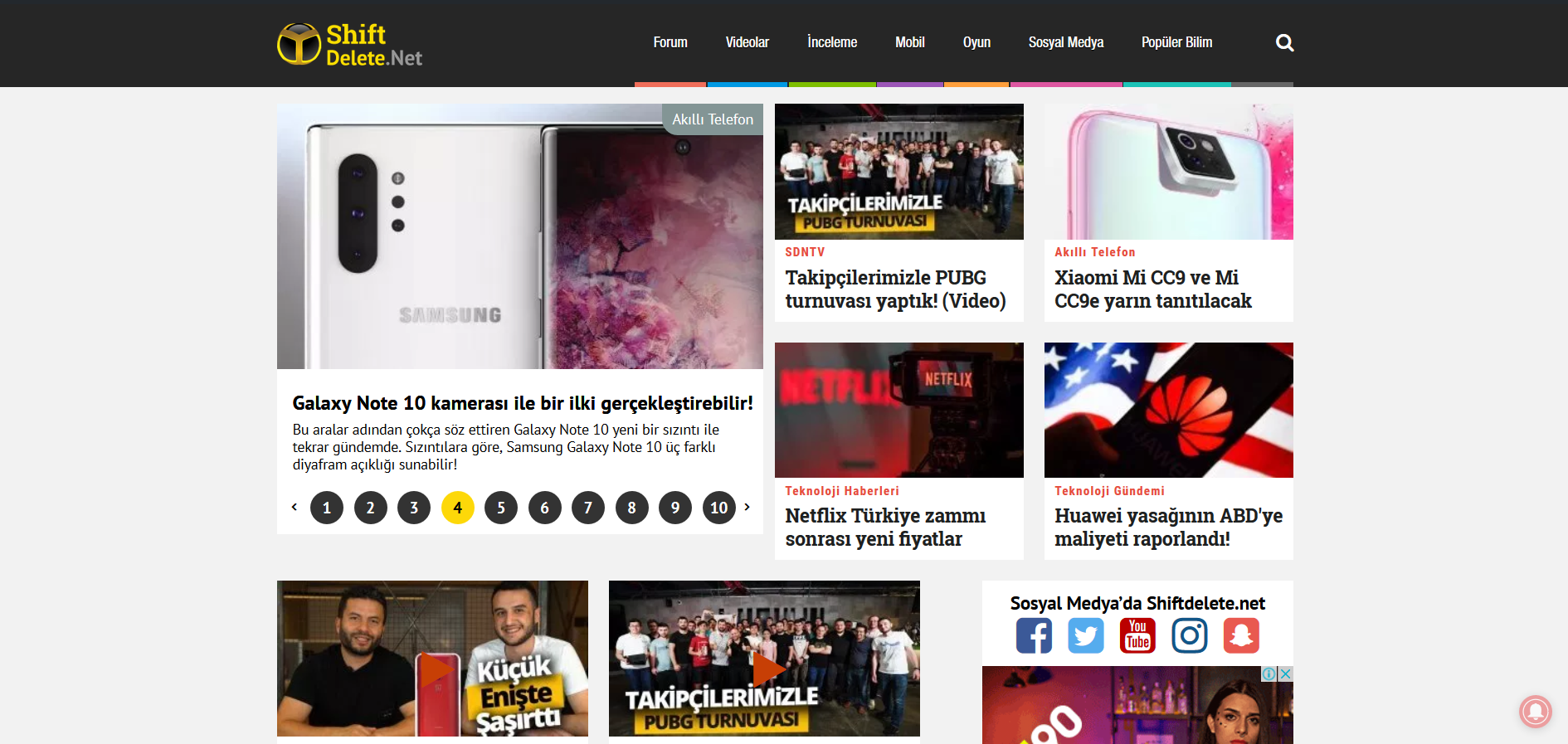Click the ShiftDelete.Net logo

point(349,44)
